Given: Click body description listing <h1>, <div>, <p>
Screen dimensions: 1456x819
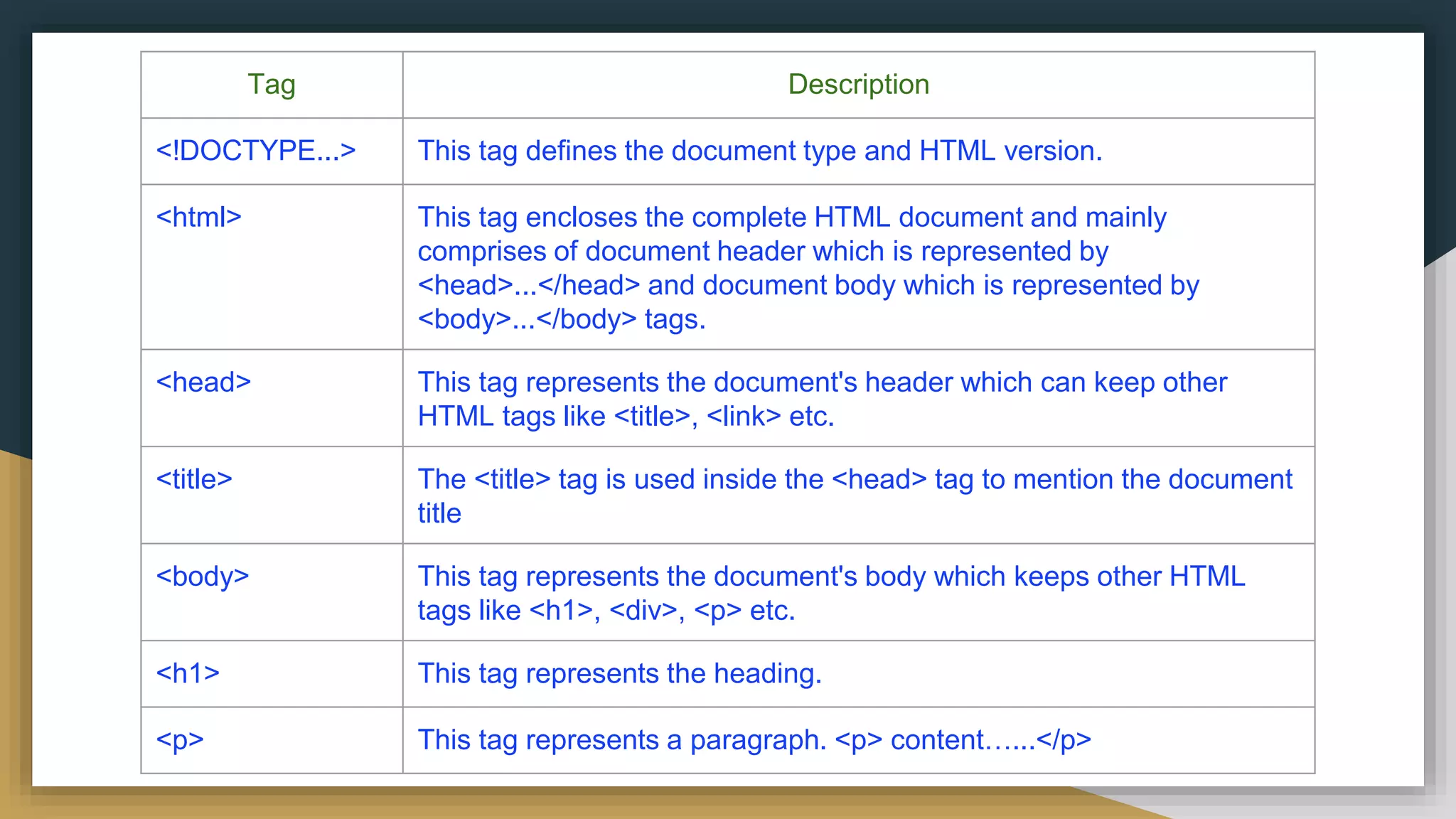Looking at the screenshot, I should pos(606,610).
